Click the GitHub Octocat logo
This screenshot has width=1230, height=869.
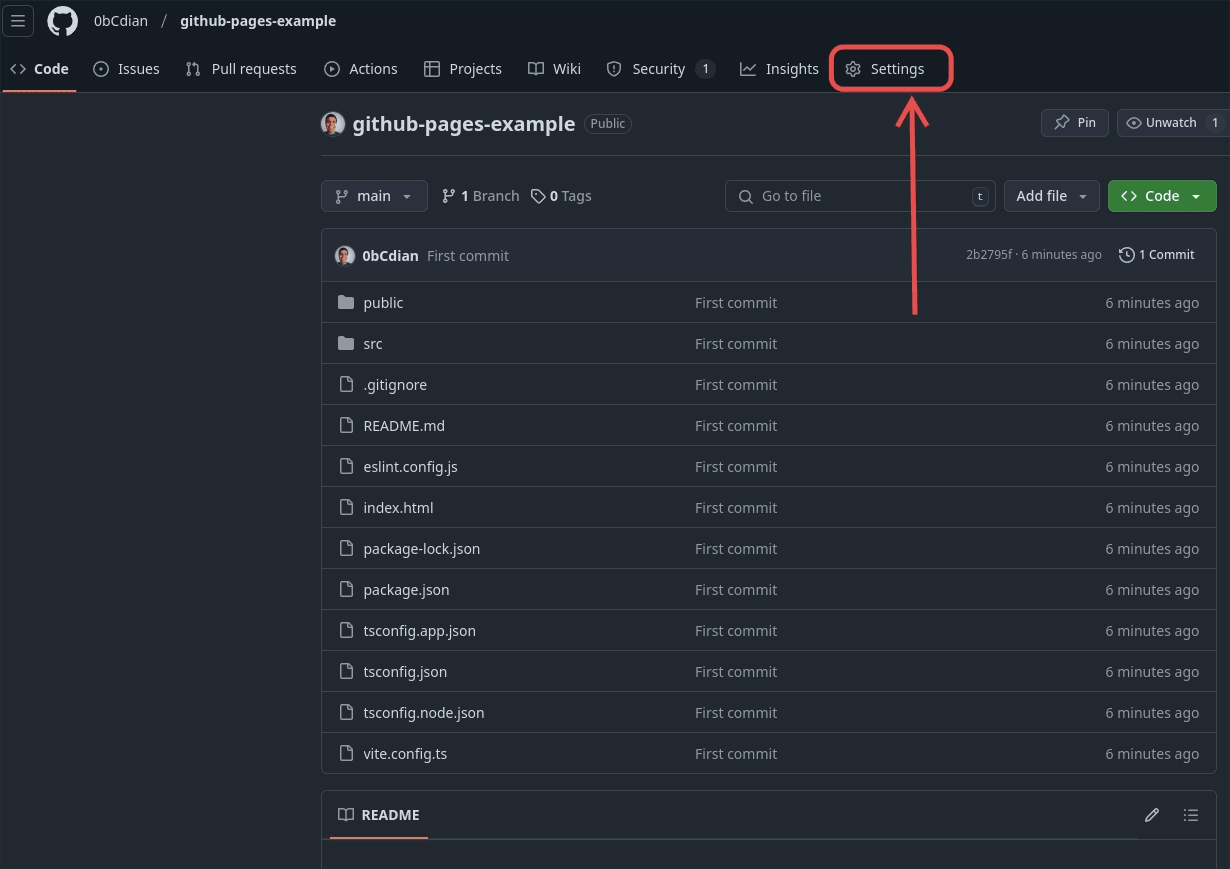(63, 21)
